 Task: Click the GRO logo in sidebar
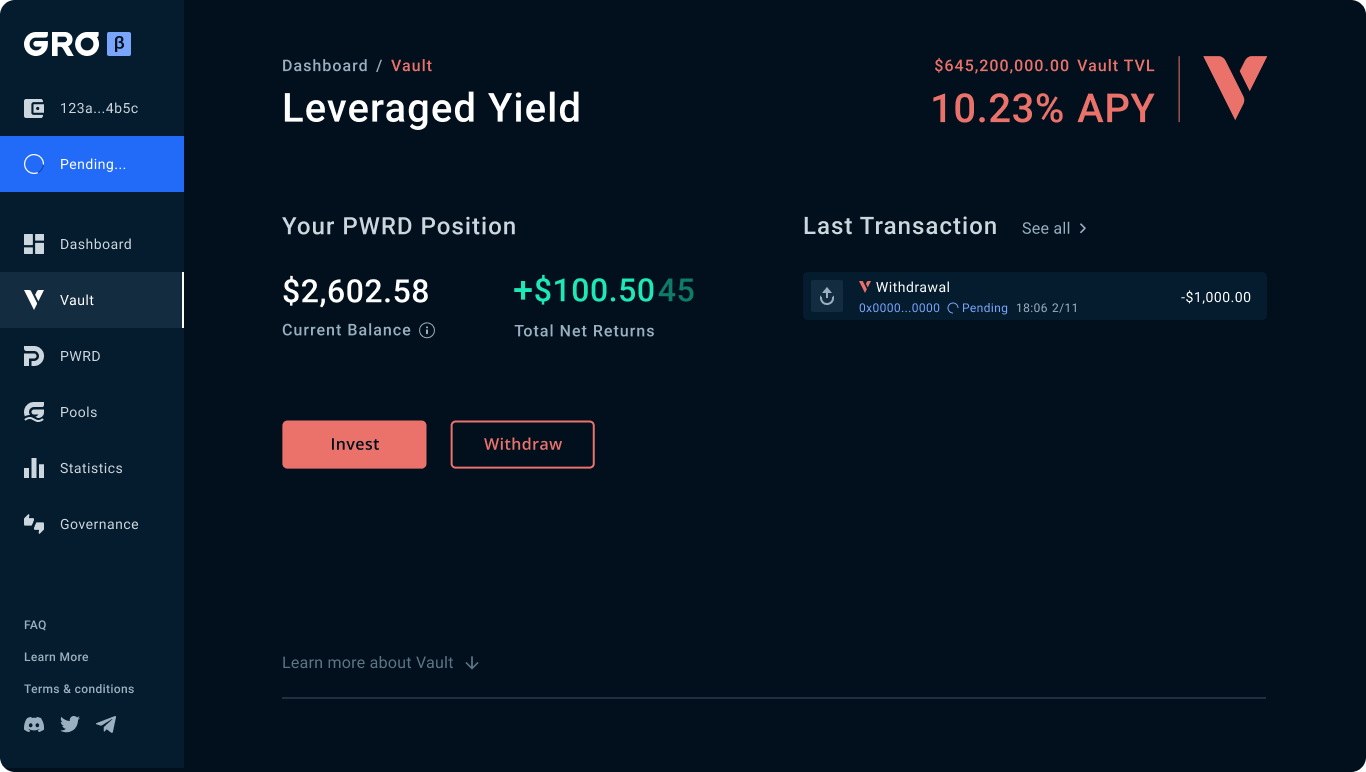coord(61,44)
